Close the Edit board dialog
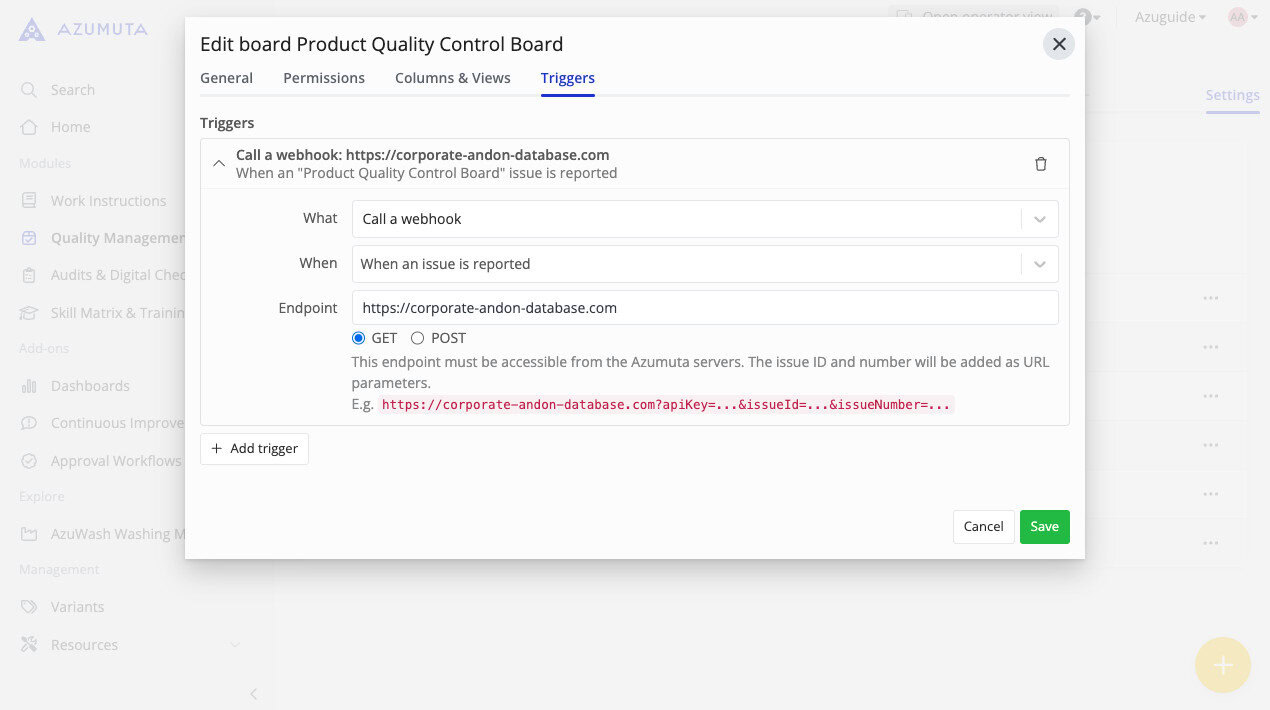The width and height of the screenshot is (1270, 710). 1059,44
